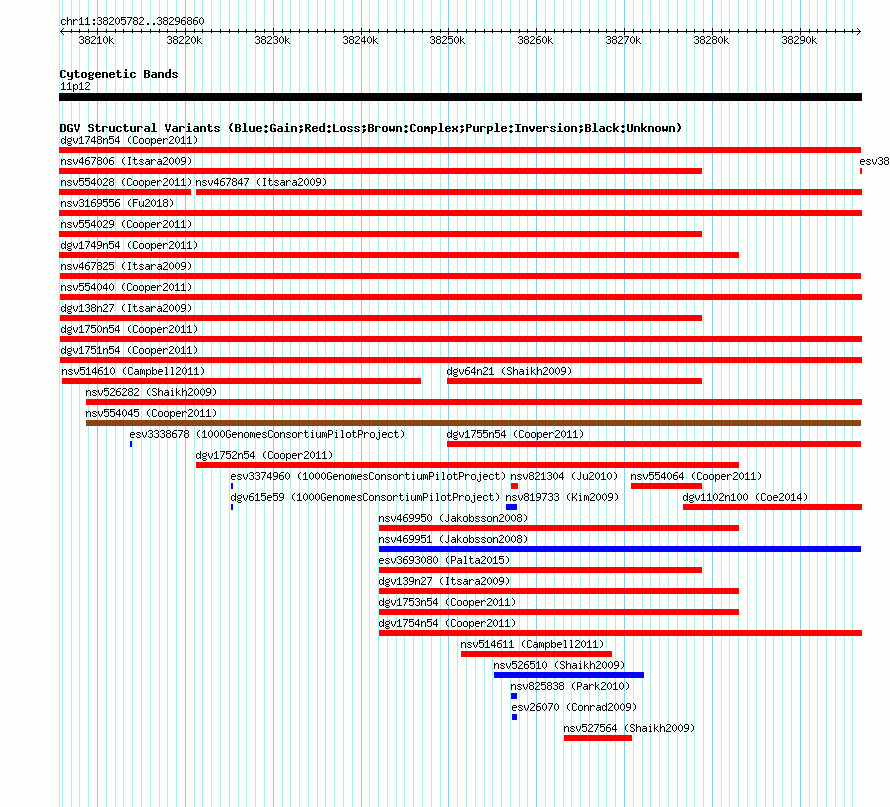The height and width of the screenshot is (807, 890).
Task: Open nsv527564 (Shaikh2009) variant
Action: point(629,728)
